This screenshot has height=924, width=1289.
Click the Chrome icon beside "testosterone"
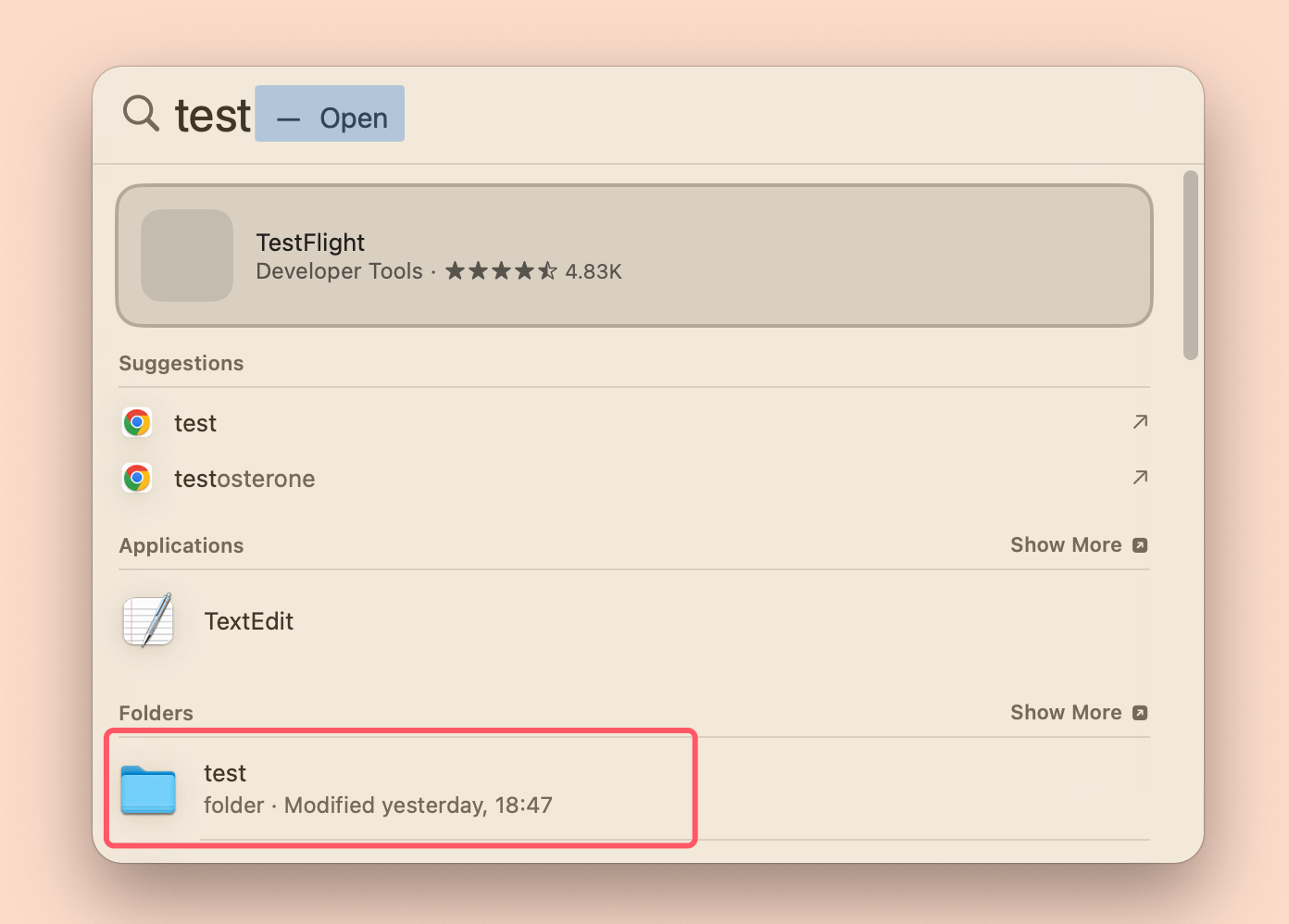137,479
